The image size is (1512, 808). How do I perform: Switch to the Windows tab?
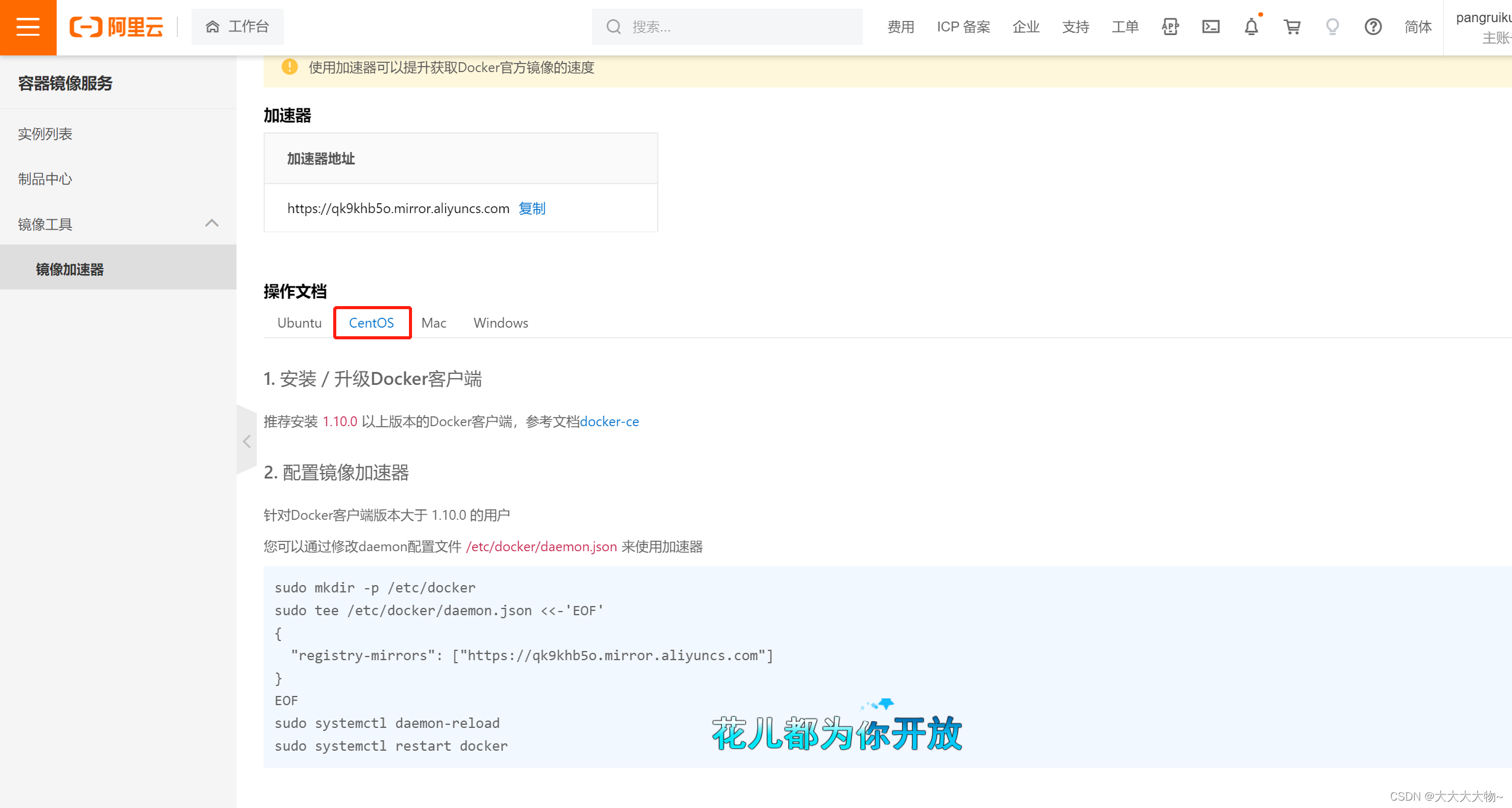point(501,323)
